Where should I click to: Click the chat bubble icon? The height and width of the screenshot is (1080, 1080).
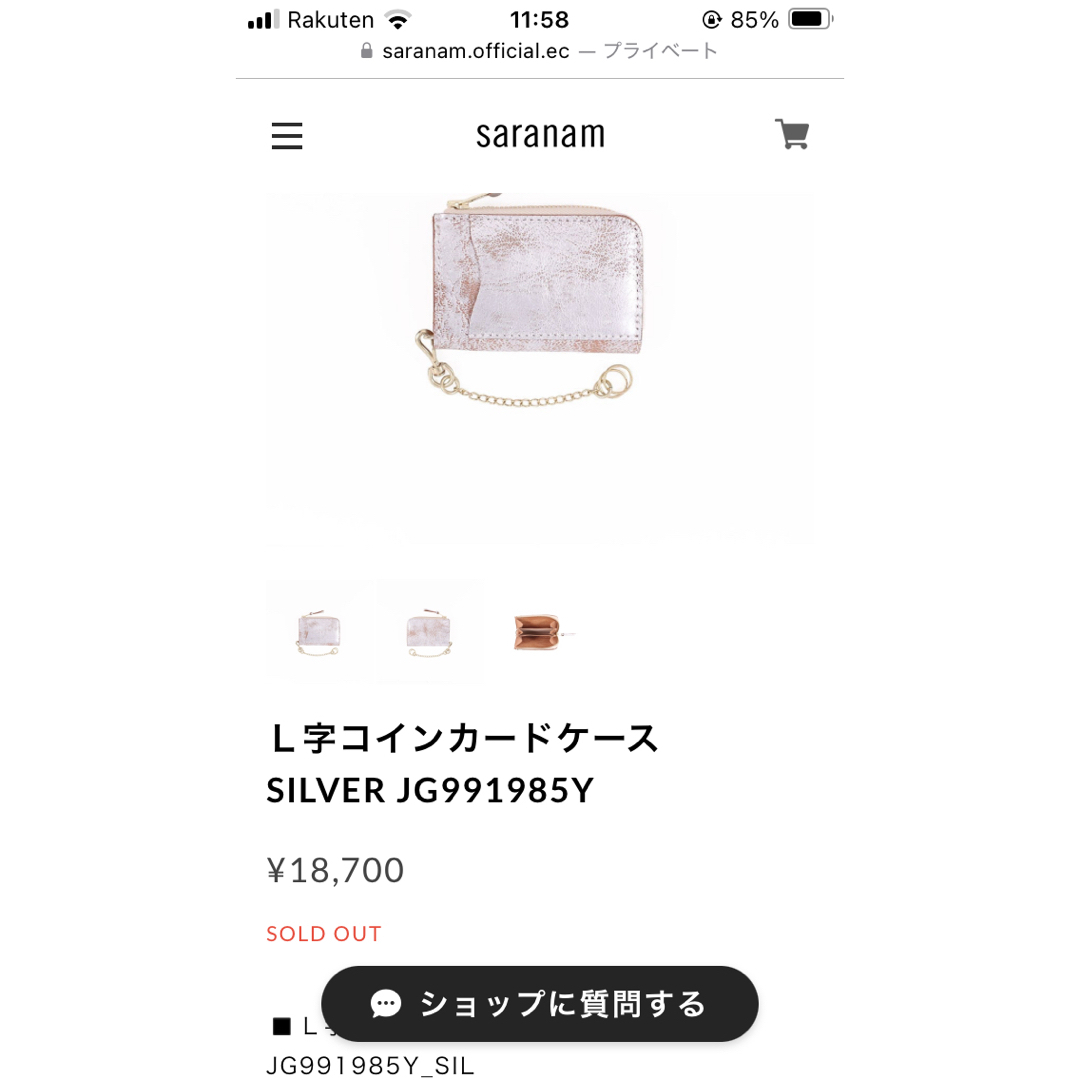coord(386,1004)
